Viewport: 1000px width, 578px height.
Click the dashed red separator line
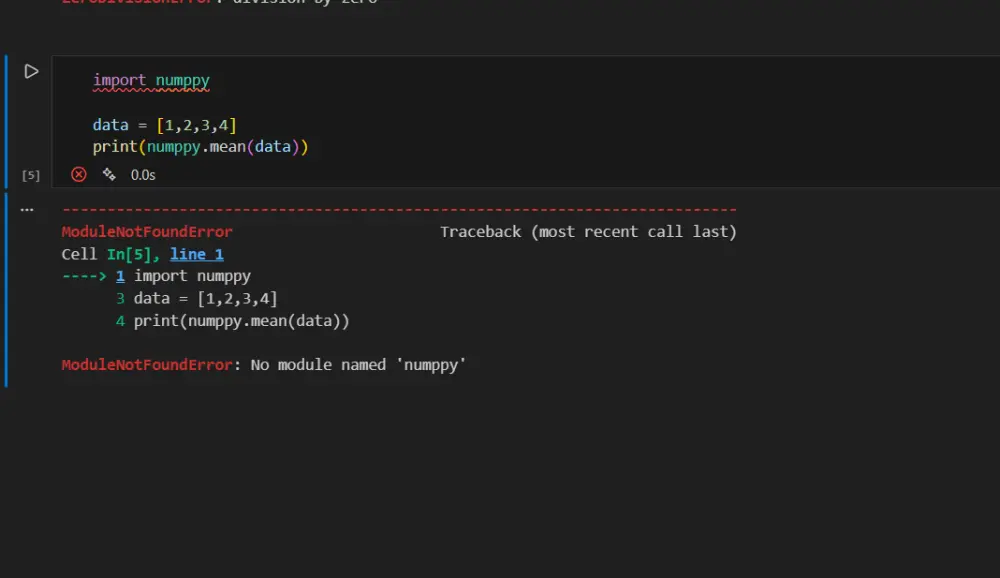coord(400,209)
